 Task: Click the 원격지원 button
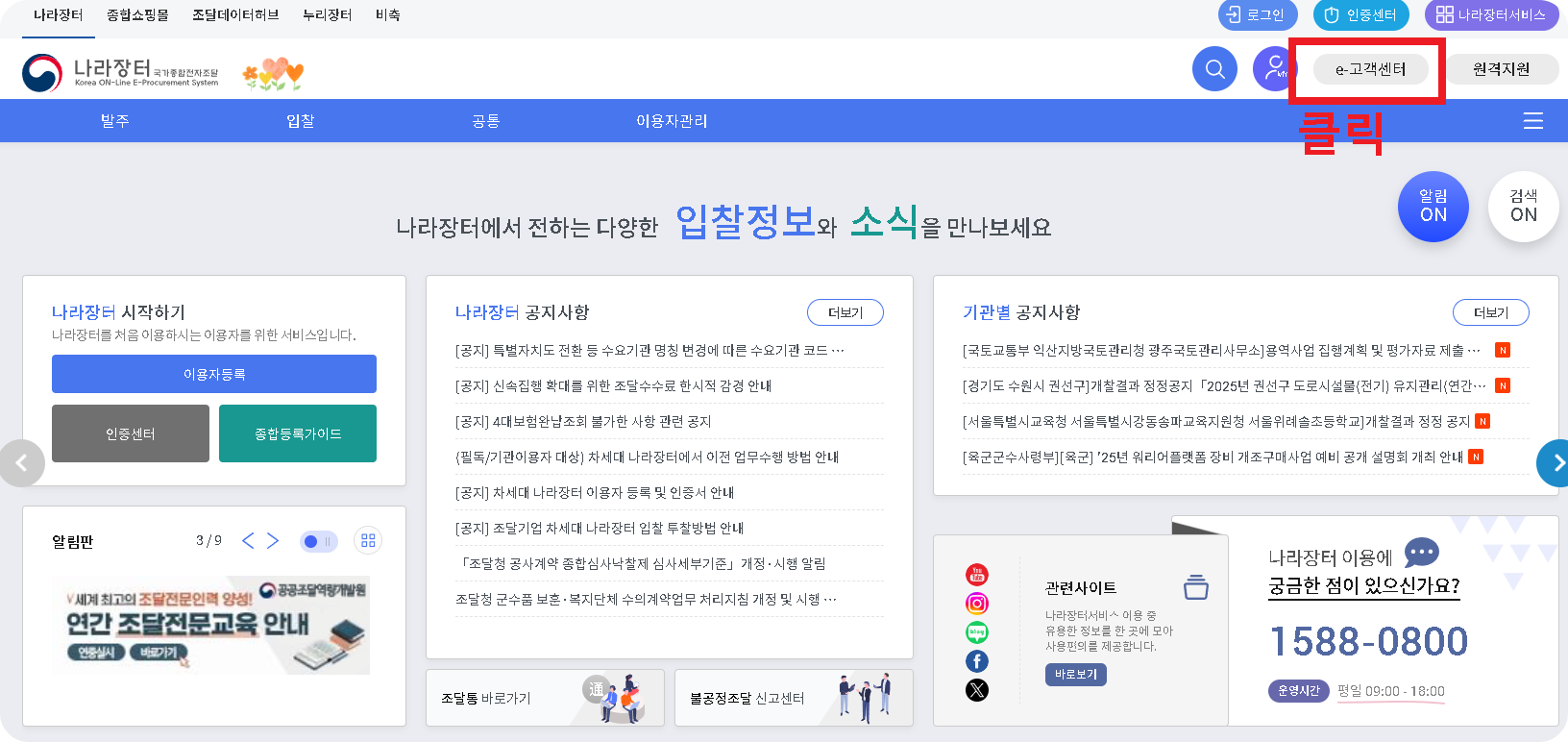pyautogui.click(x=1501, y=69)
